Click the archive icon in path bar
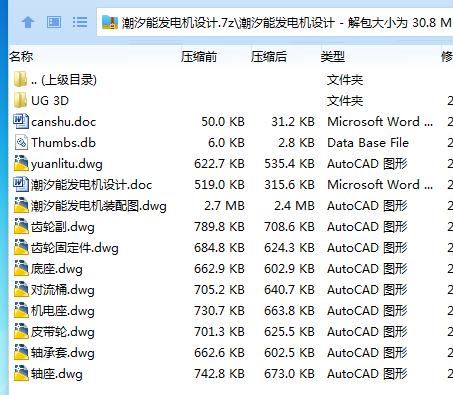This screenshot has width=453, height=395. click(x=110, y=23)
